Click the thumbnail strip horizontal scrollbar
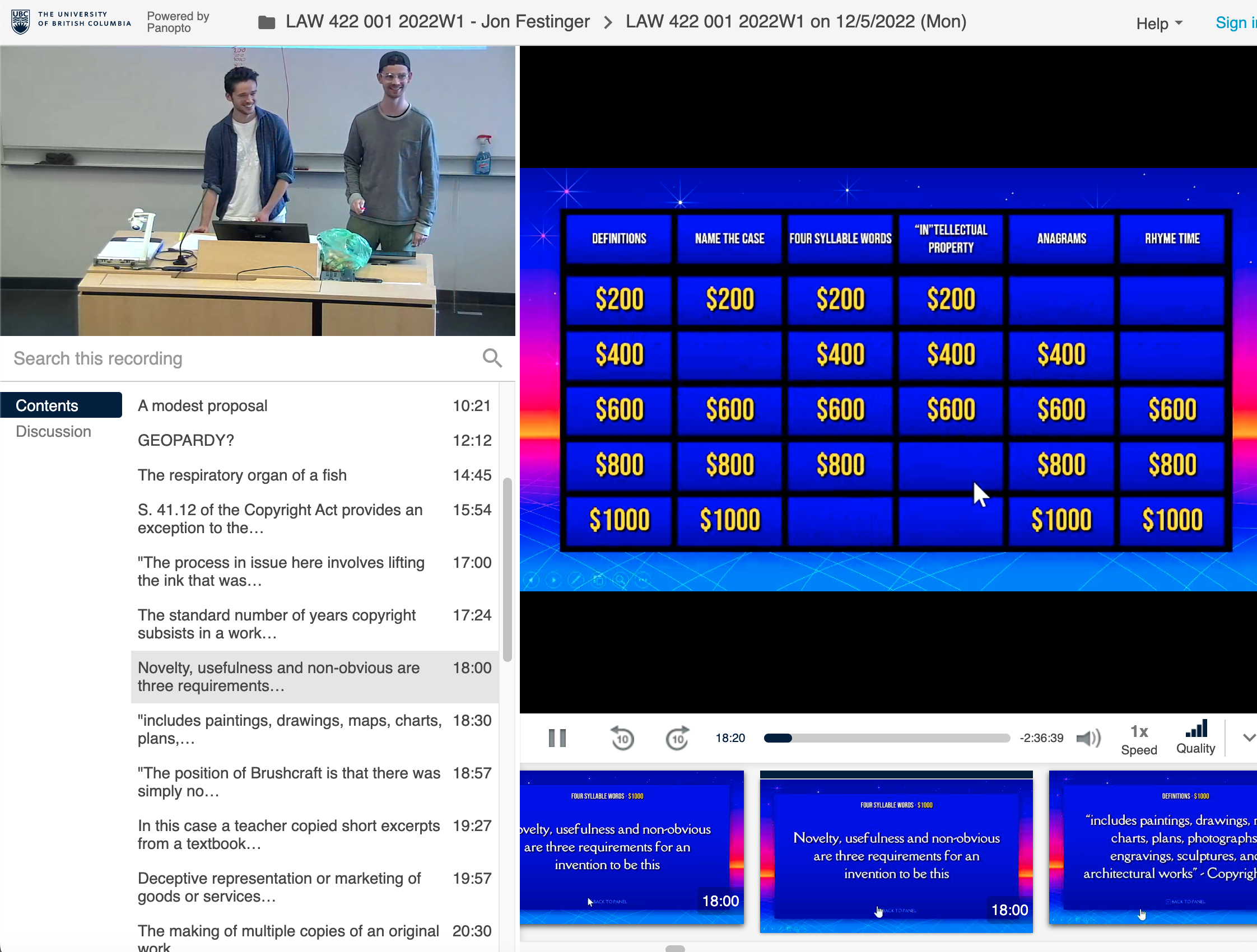Image resolution: width=1257 pixels, height=952 pixels. pyautogui.click(x=674, y=948)
